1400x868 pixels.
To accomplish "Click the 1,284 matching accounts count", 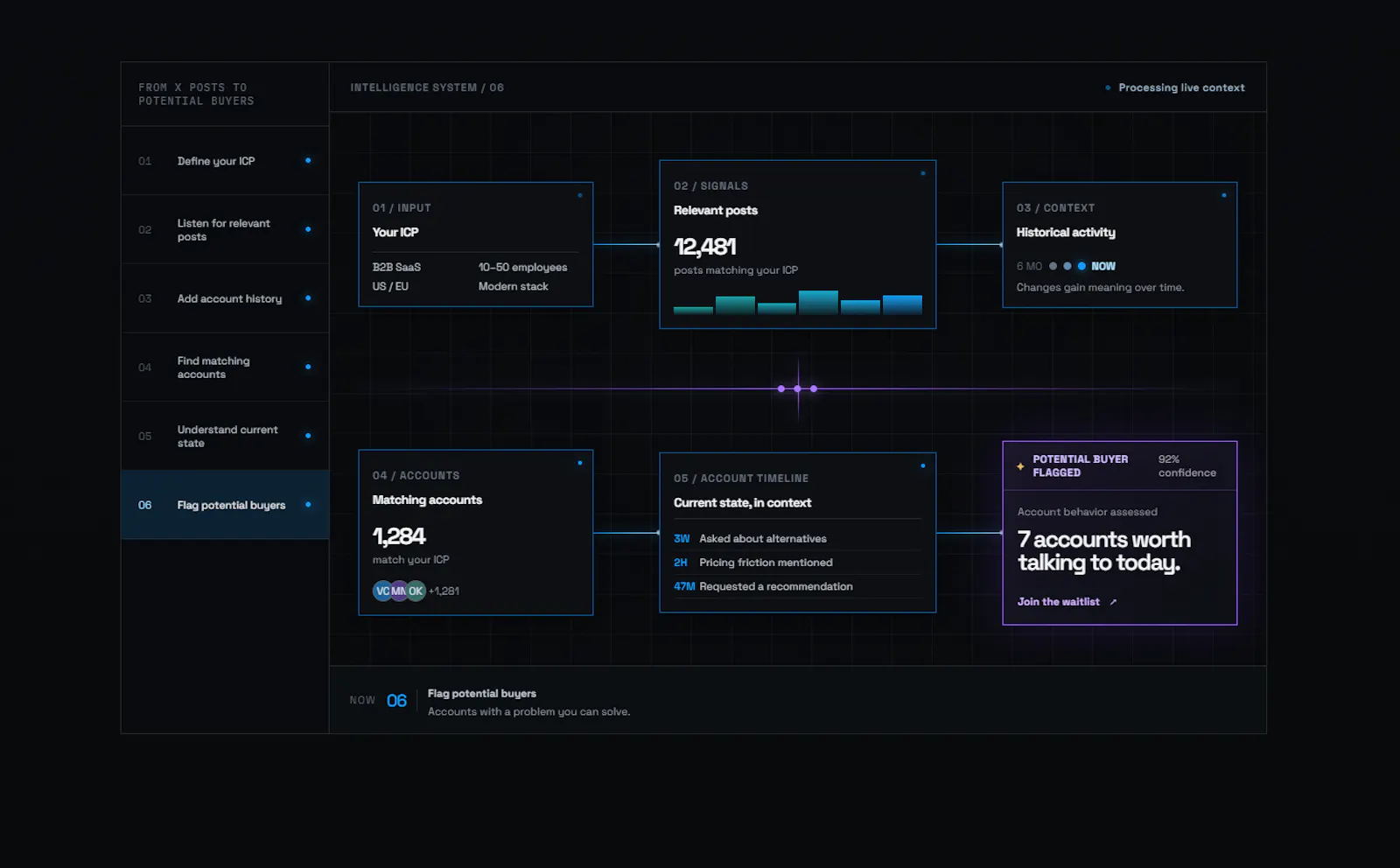I will [399, 536].
